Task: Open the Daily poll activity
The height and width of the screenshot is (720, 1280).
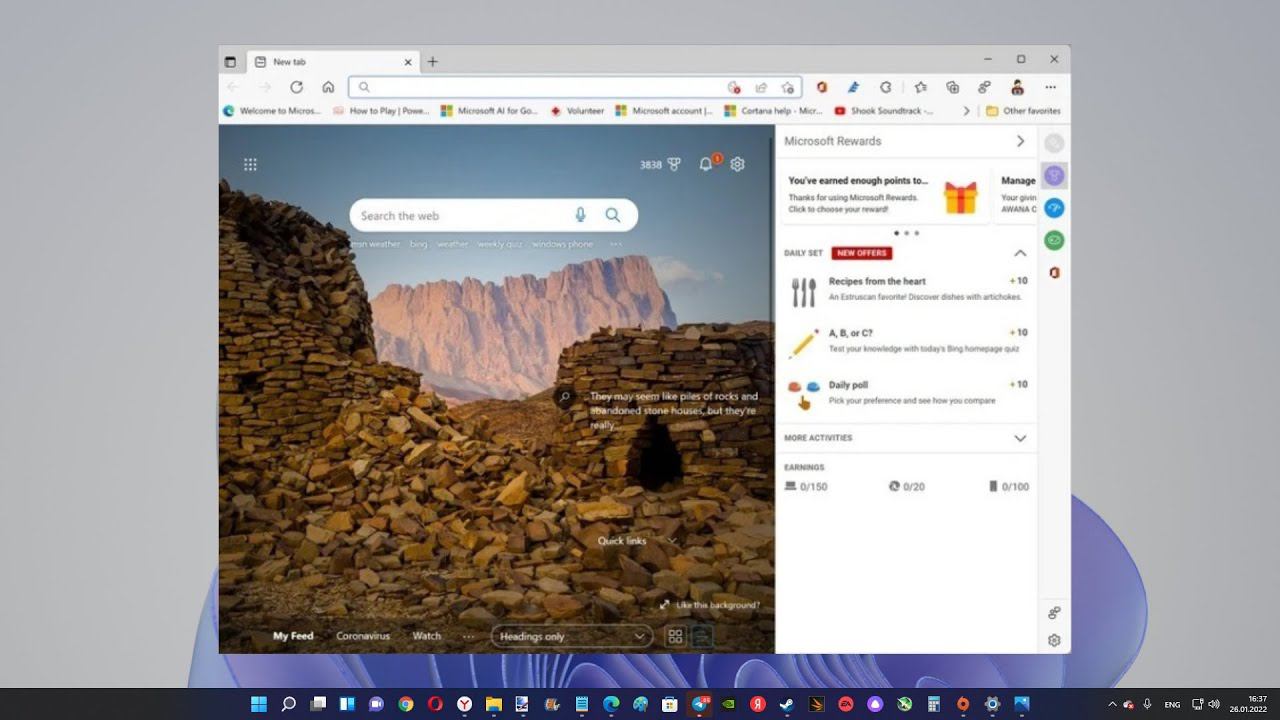Action: pos(908,394)
